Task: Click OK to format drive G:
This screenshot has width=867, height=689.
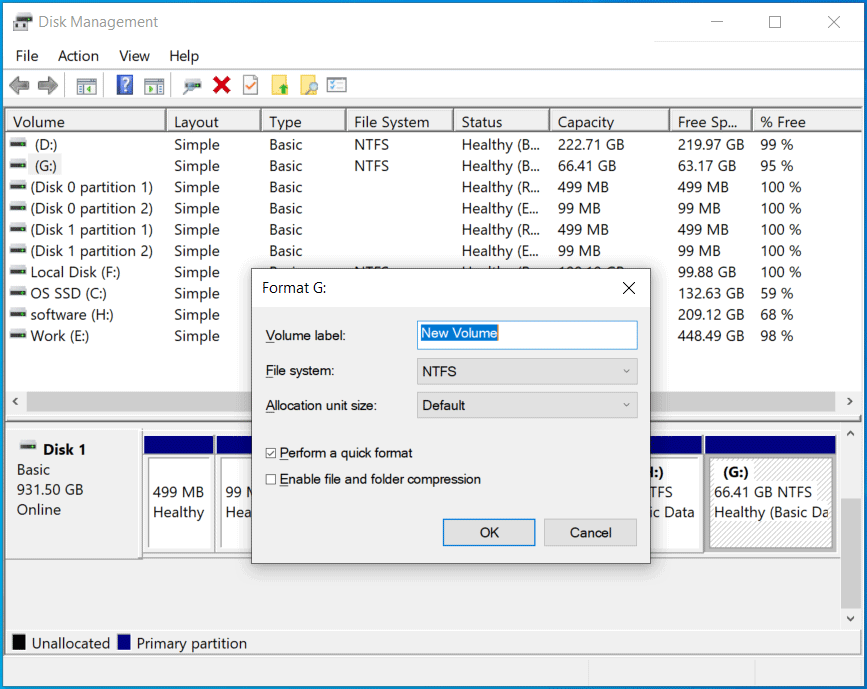Action: (x=488, y=532)
